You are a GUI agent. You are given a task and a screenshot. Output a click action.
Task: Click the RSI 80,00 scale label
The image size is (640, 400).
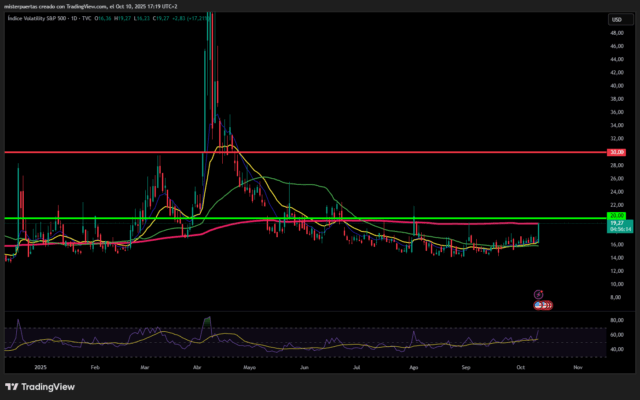coord(619,320)
